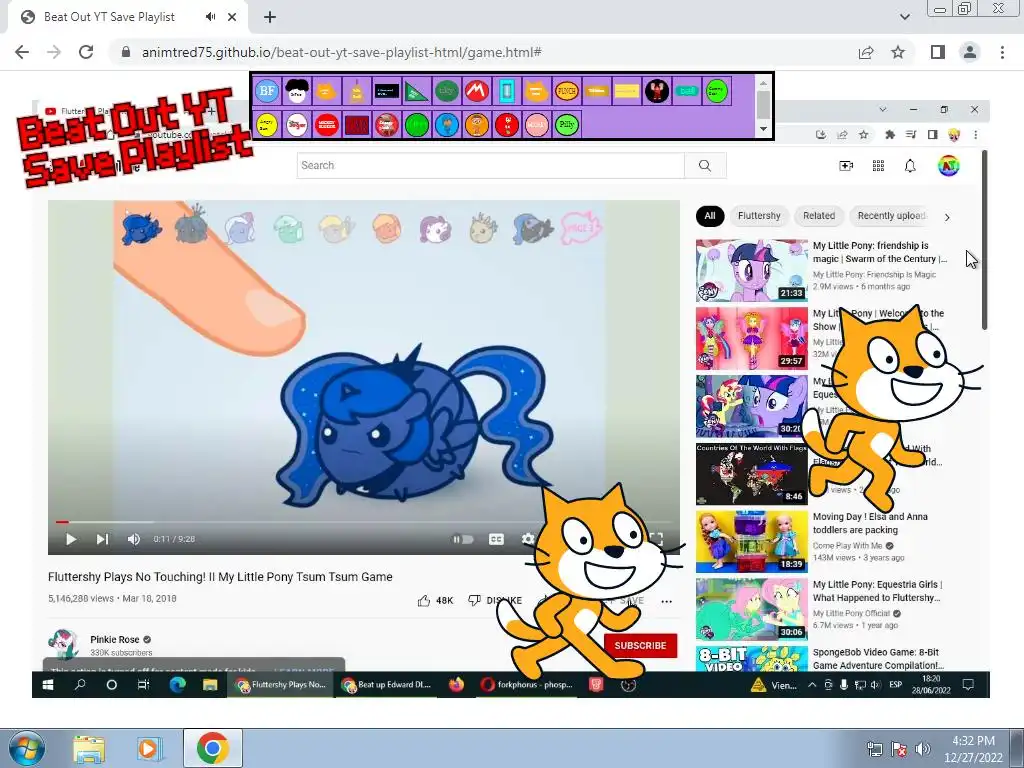This screenshot has width=1024, height=768.
Task: Click the embedded YouTube search field
Action: tap(490, 165)
